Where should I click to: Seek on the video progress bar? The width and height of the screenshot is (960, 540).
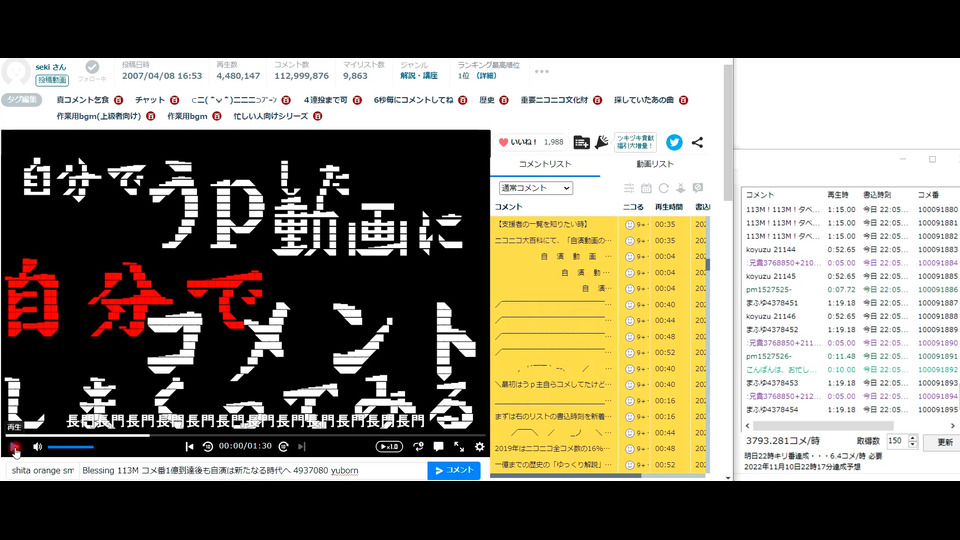(245, 435)
